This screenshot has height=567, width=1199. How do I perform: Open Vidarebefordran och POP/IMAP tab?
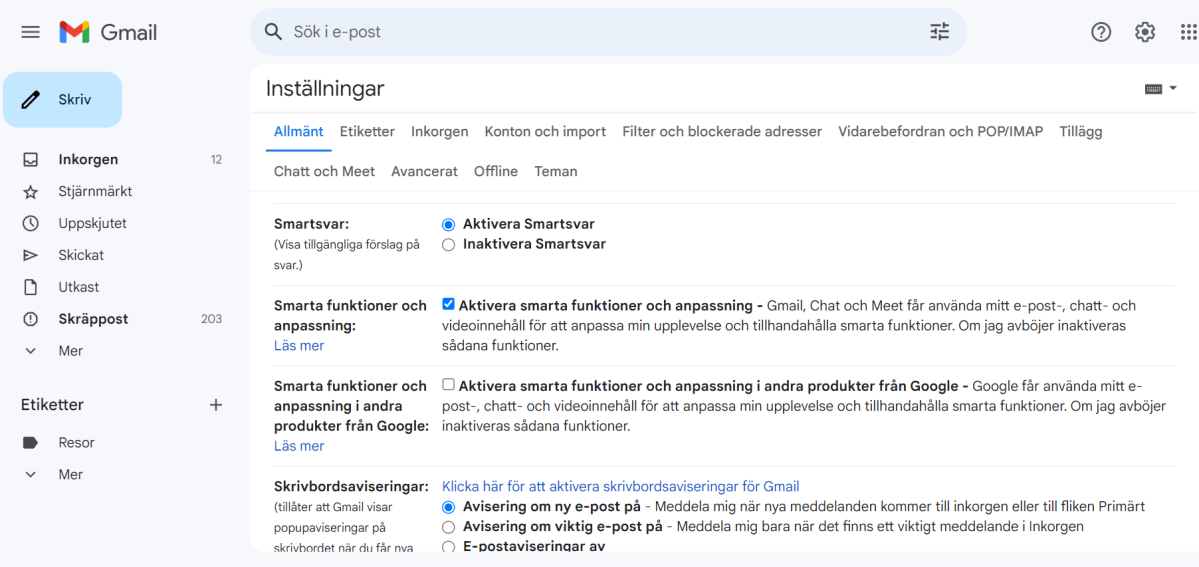941,132
